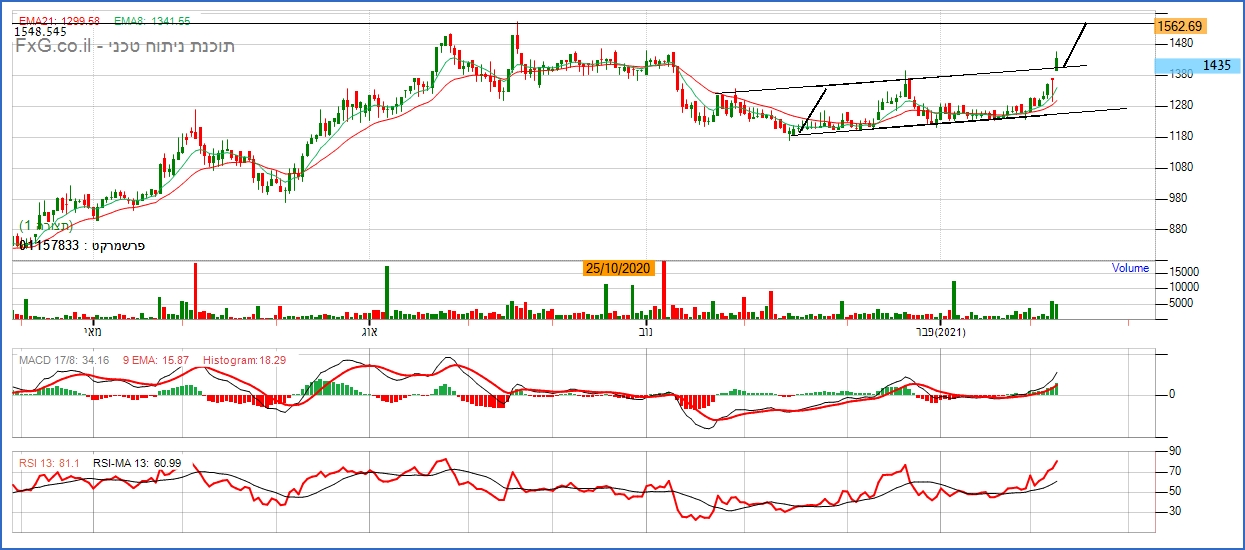
Task: Click the מאי month on the time axis
Action: pos(92,331)
